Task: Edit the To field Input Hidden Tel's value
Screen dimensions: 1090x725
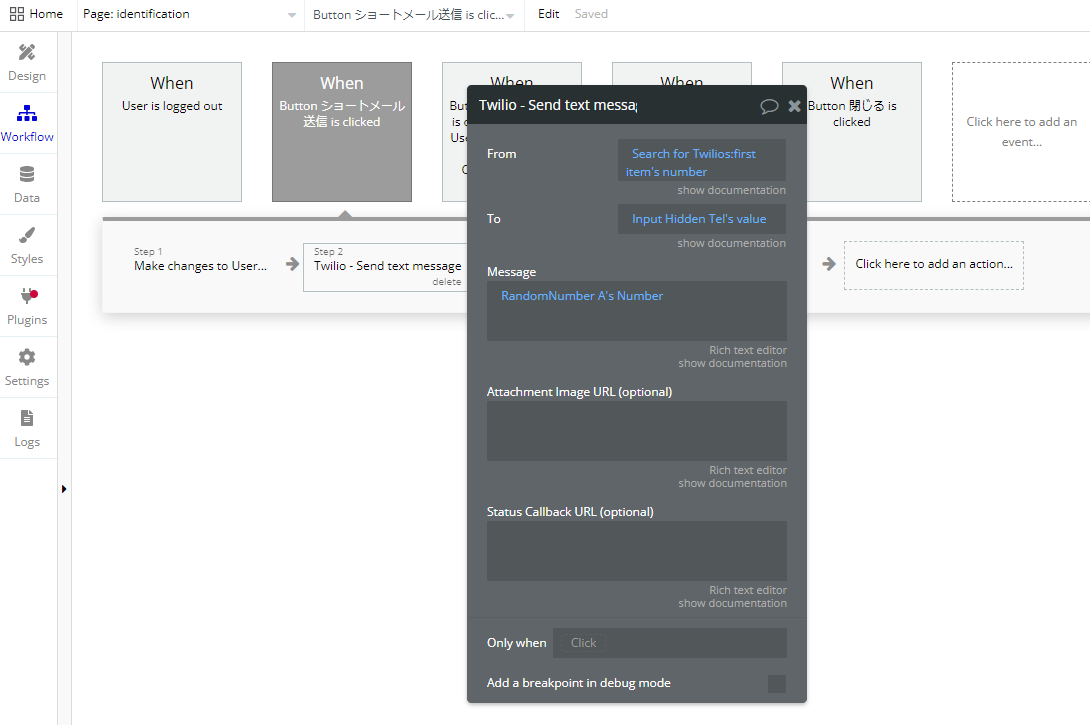Action: [701, 219]
